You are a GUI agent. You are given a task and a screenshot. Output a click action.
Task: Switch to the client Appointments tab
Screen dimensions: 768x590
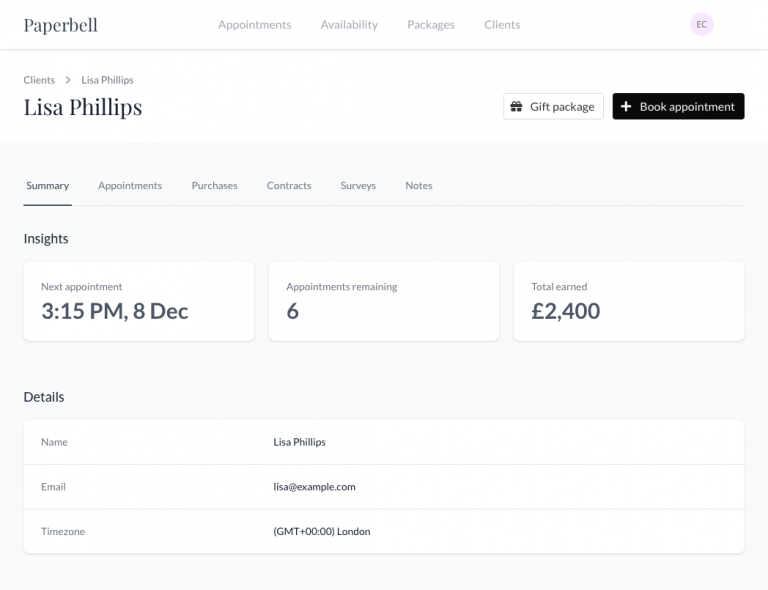(130, 186)
